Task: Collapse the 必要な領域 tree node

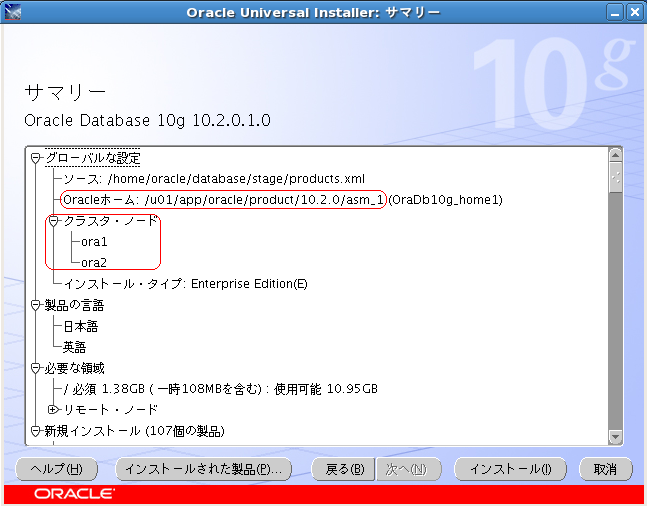Action: (36, 368)
